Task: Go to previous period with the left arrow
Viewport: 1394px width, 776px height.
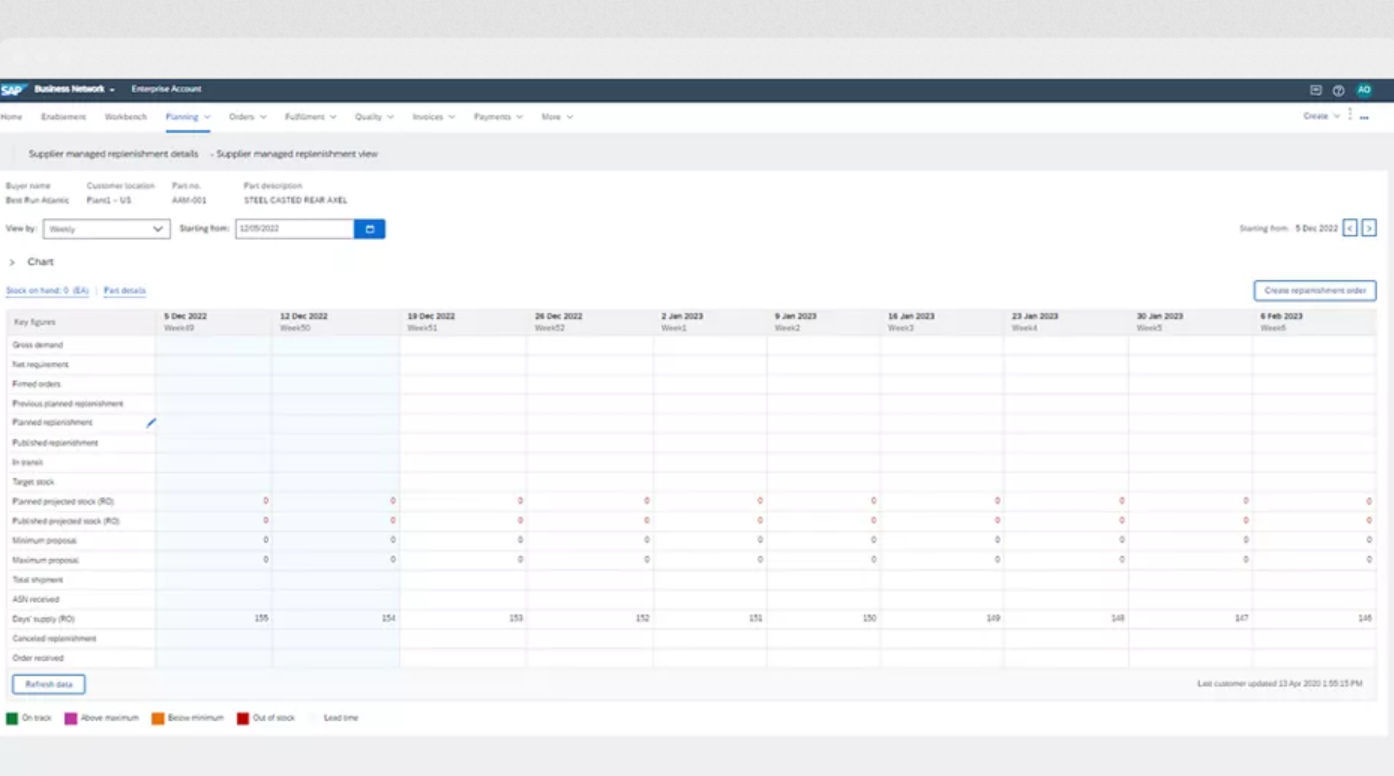Action: [x=1350, y=227]
